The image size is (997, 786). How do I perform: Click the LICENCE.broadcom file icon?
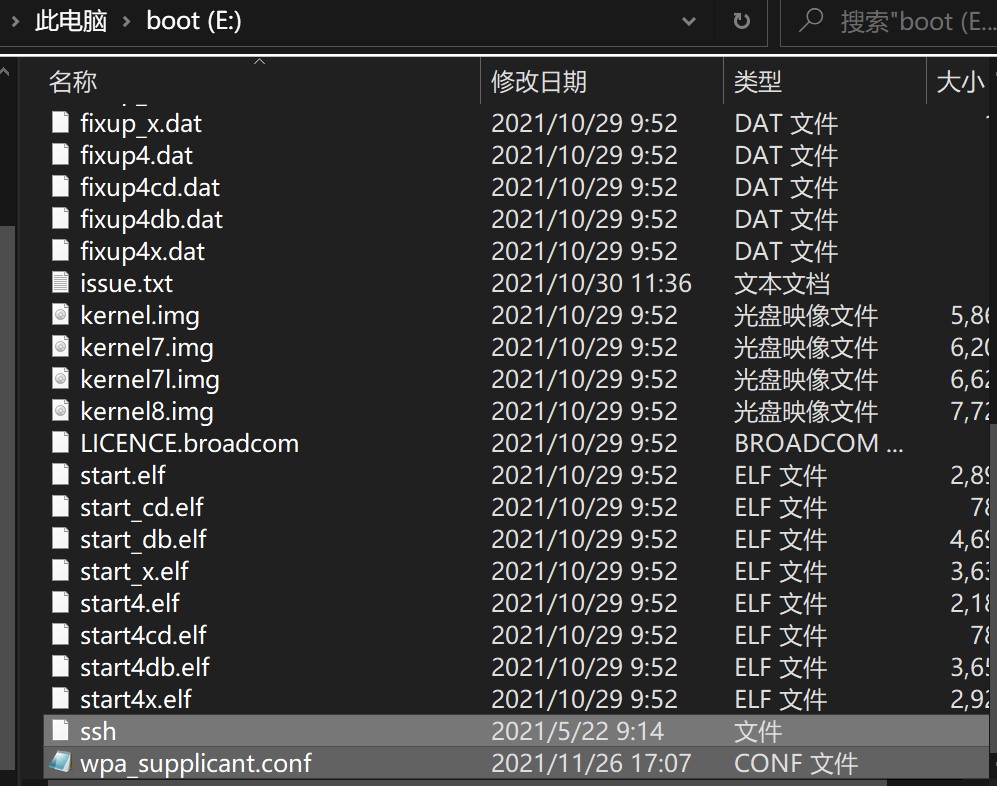point(60,443)
